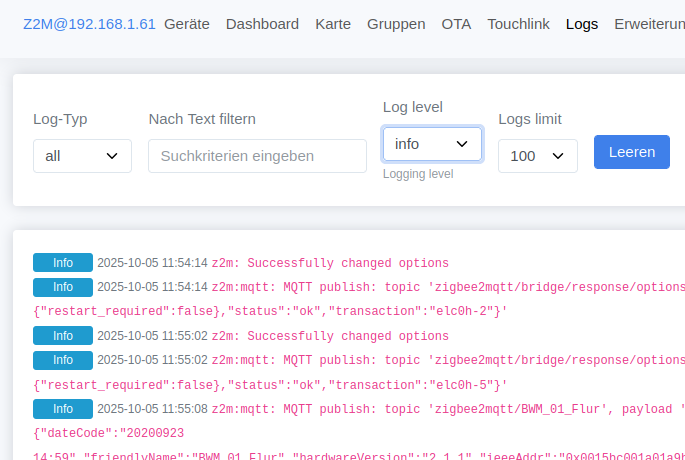Open the Gruppen section
Image resolution: width=685 pixels, height=460 pixels.
coord(396,24)
